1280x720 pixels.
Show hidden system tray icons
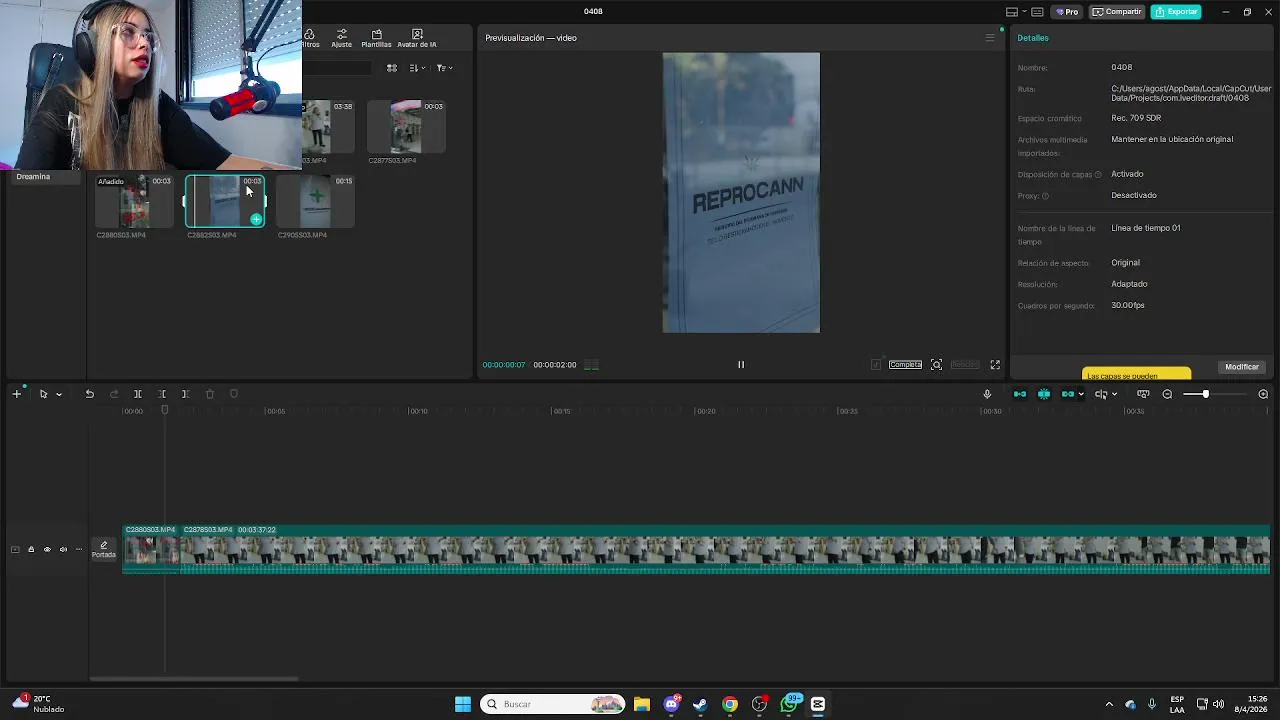pyautogui.click(x=1108, y=704)
